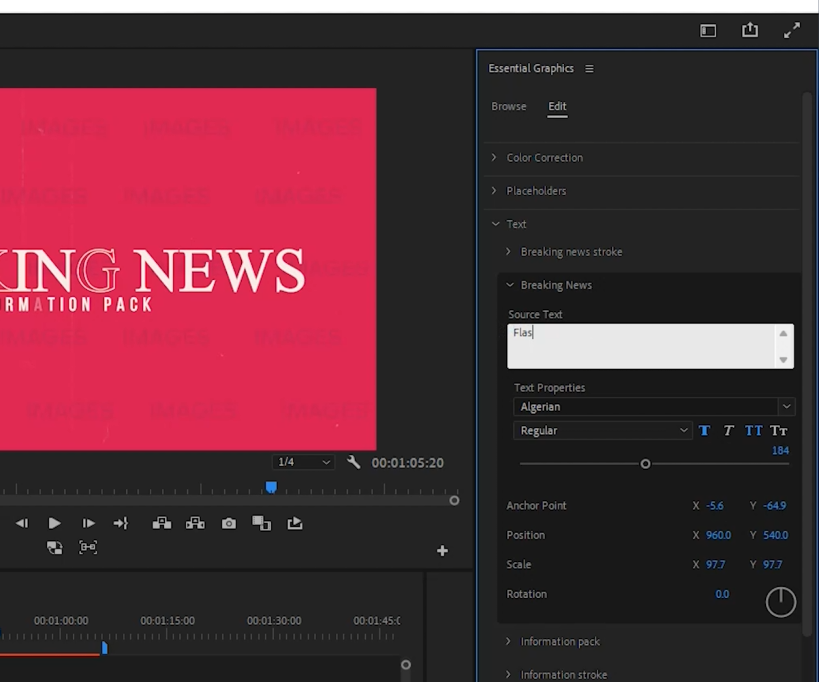819x682 pixels.
Task: Toggle All Caps text style
Action: [753, 430]
